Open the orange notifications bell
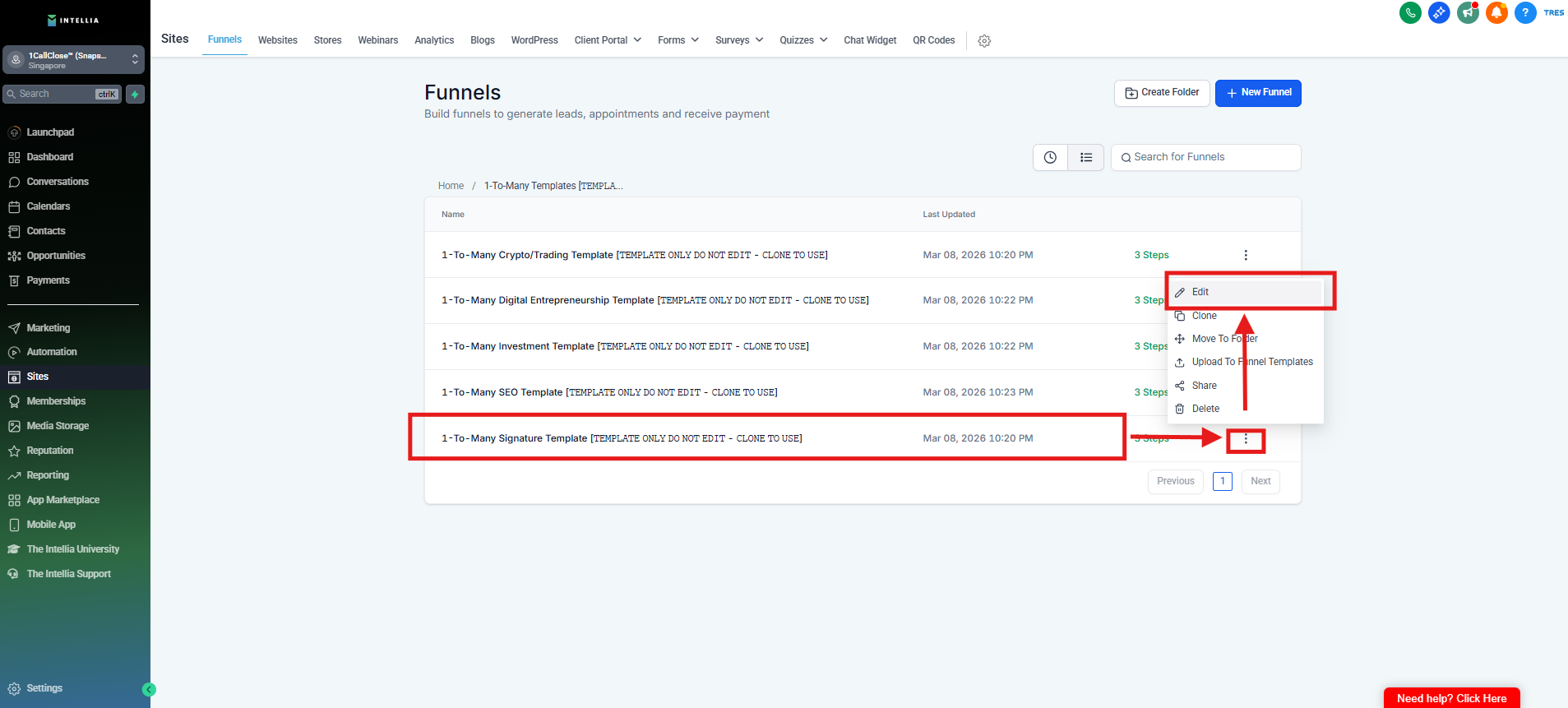1568x708 pixels. (x=1496, y=12)
